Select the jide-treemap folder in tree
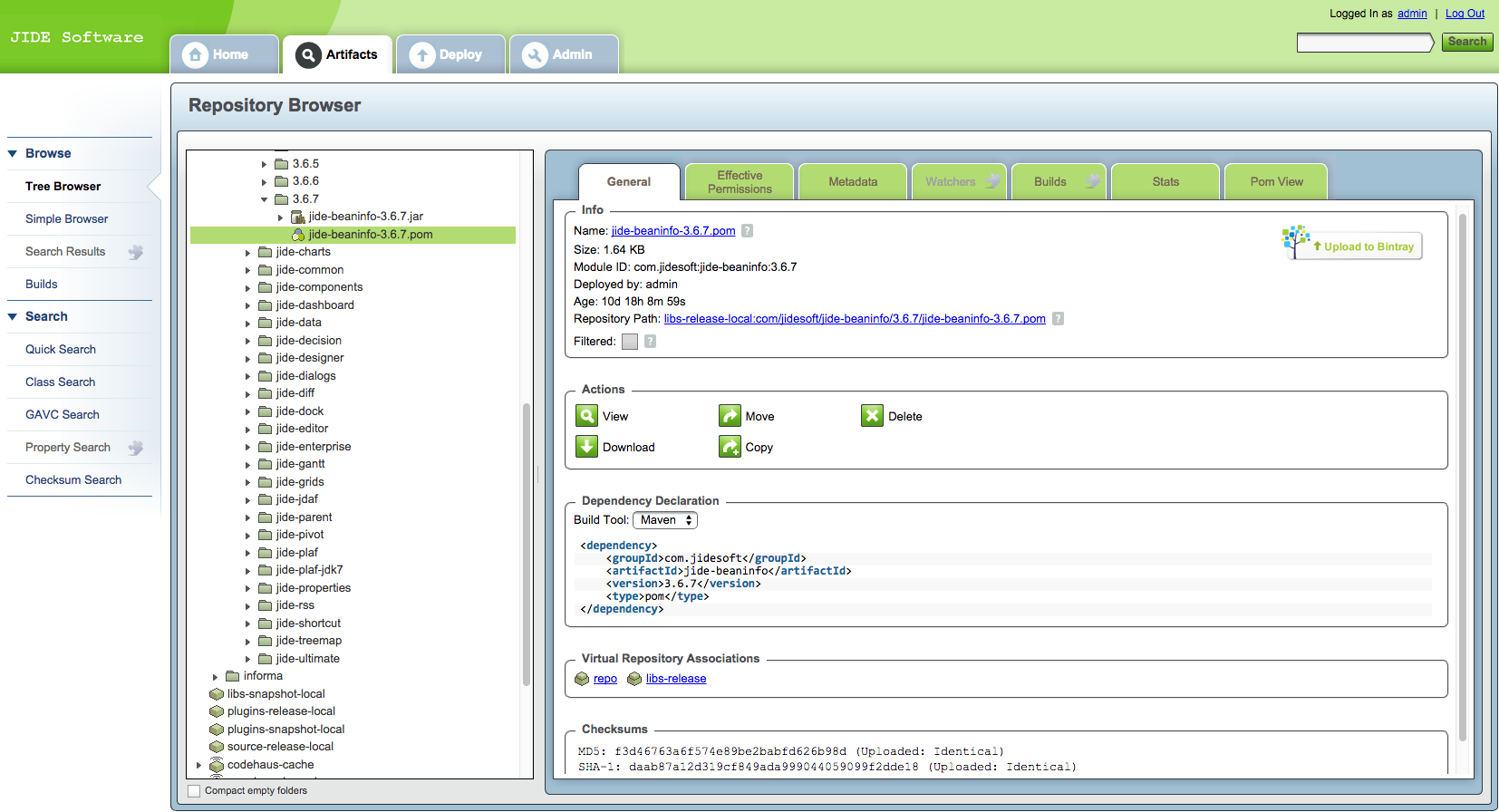Screen dimensions: 1499x812 click(309, 641)
